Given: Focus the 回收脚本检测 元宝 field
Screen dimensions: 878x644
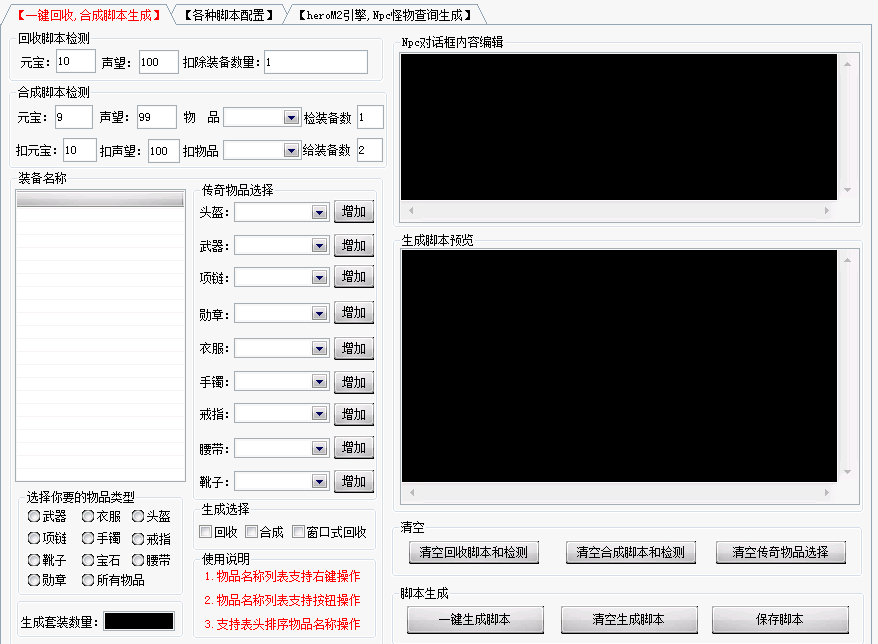Looking at the screenshot, I should [x=76, y=61].
